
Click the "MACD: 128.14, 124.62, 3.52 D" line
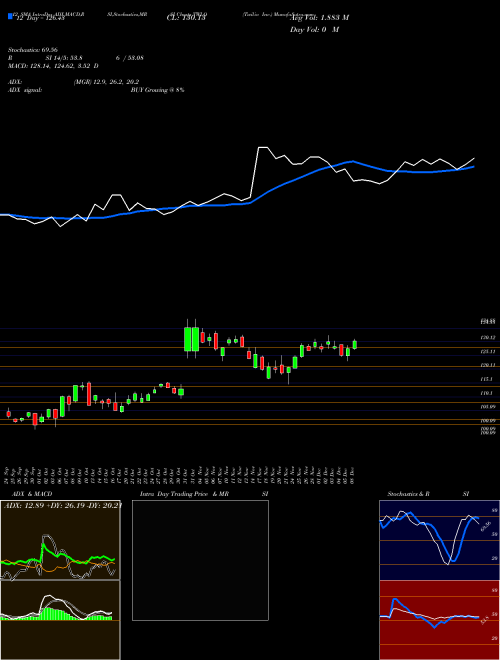coord(53,66)
